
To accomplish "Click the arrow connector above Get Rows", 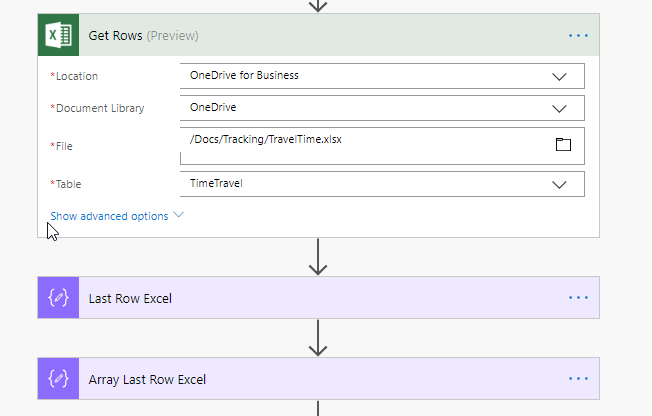I will tap(318, 5).
